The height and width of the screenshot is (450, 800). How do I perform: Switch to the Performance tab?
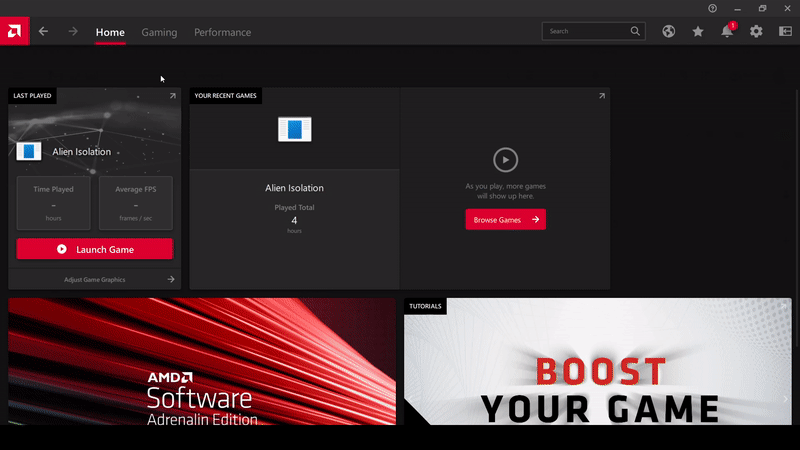222,32
